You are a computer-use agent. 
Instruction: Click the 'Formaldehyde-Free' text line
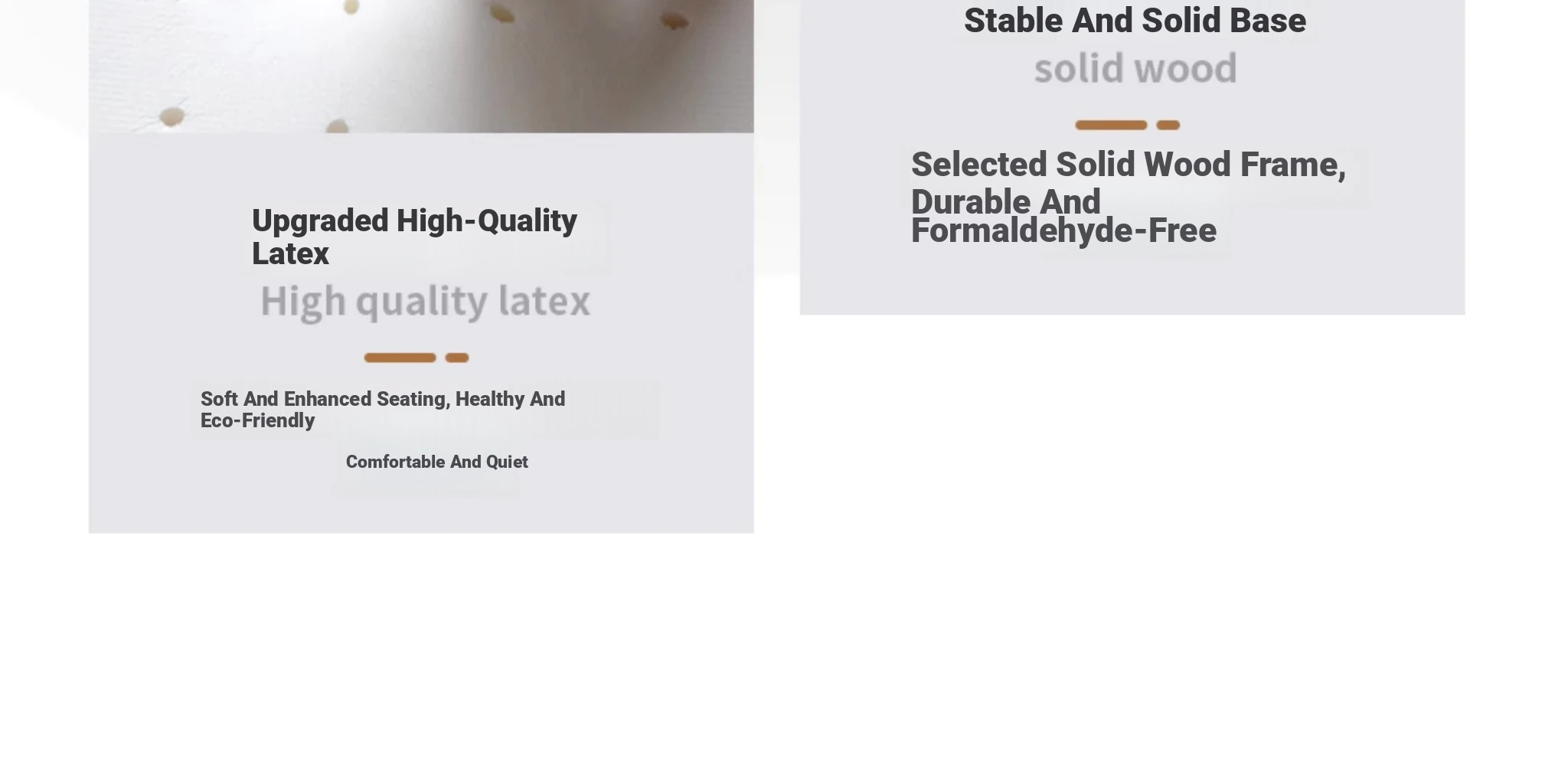coord(1063,230)
